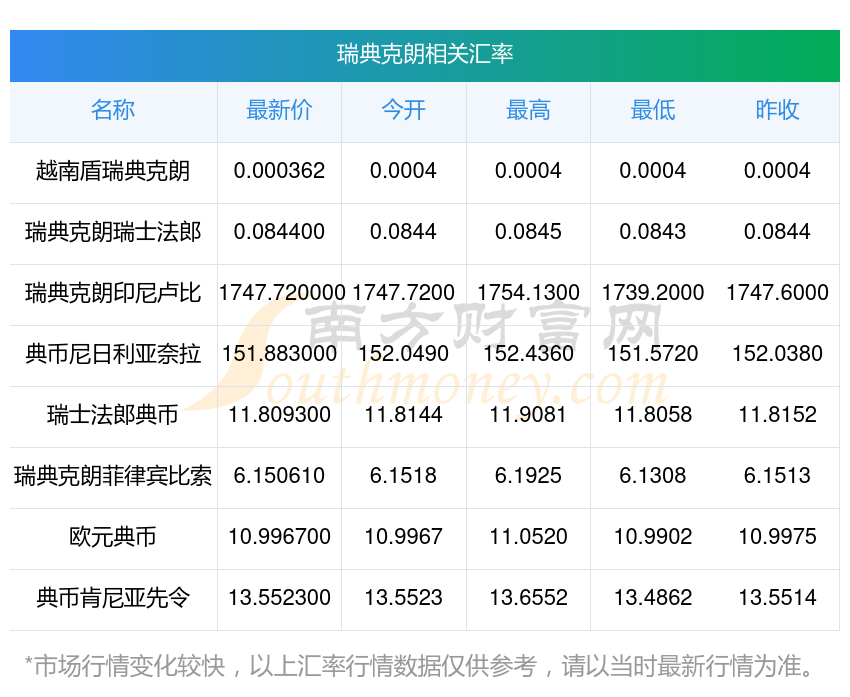Image resolution: width=850 pixels, height=697 pixels.
Task: Select the 名称 column header
Action: 113,111
